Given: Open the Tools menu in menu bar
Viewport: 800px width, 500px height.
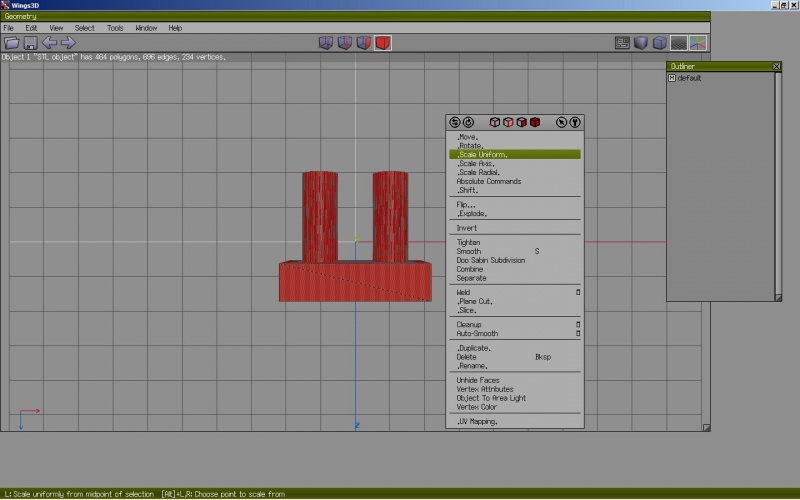Looking at the screenshot, I should [115, 28].
